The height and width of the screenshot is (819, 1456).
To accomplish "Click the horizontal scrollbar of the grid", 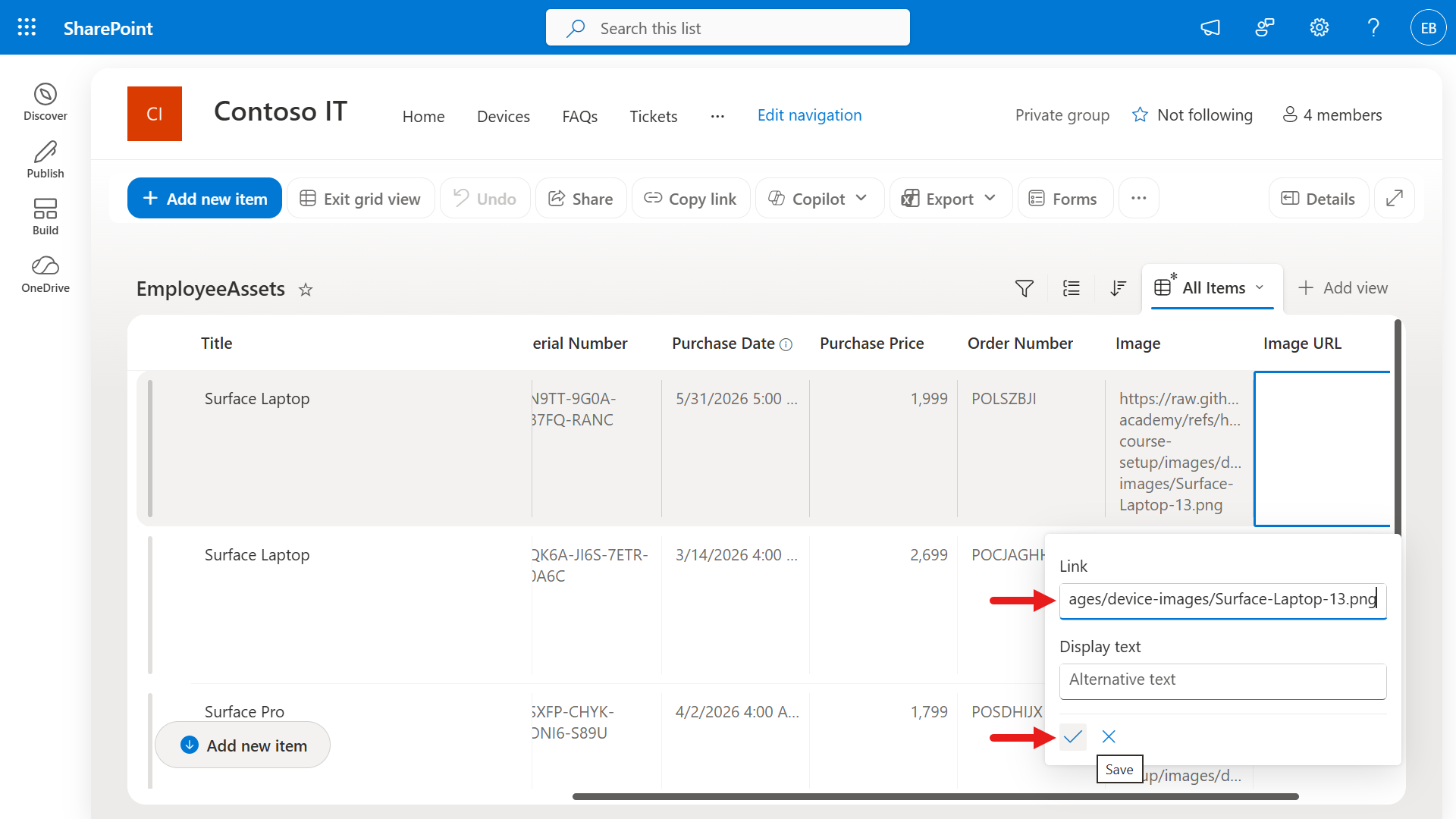I will pos(936,796).
